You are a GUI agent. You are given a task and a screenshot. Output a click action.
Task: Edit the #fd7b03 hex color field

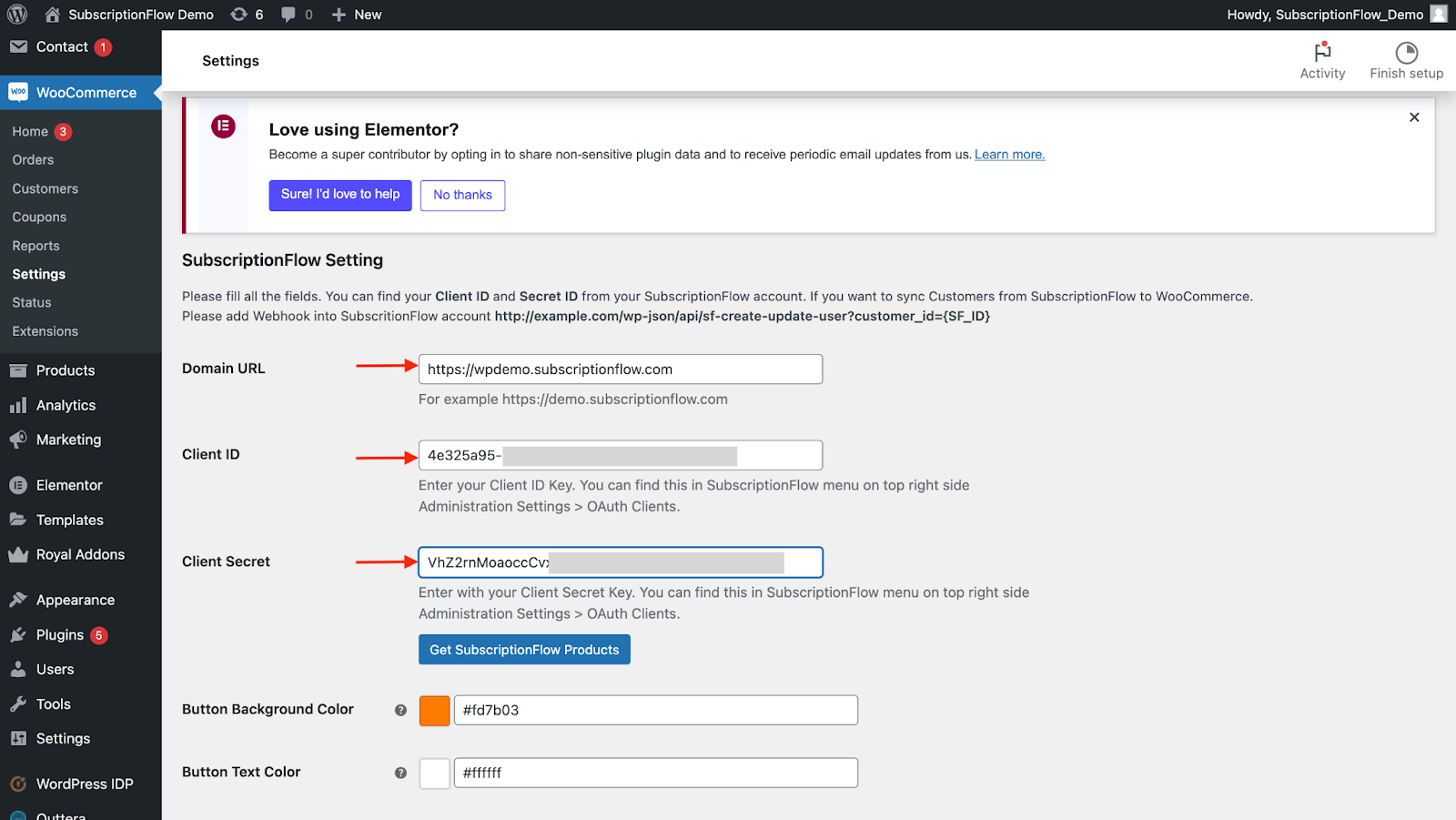656,710
